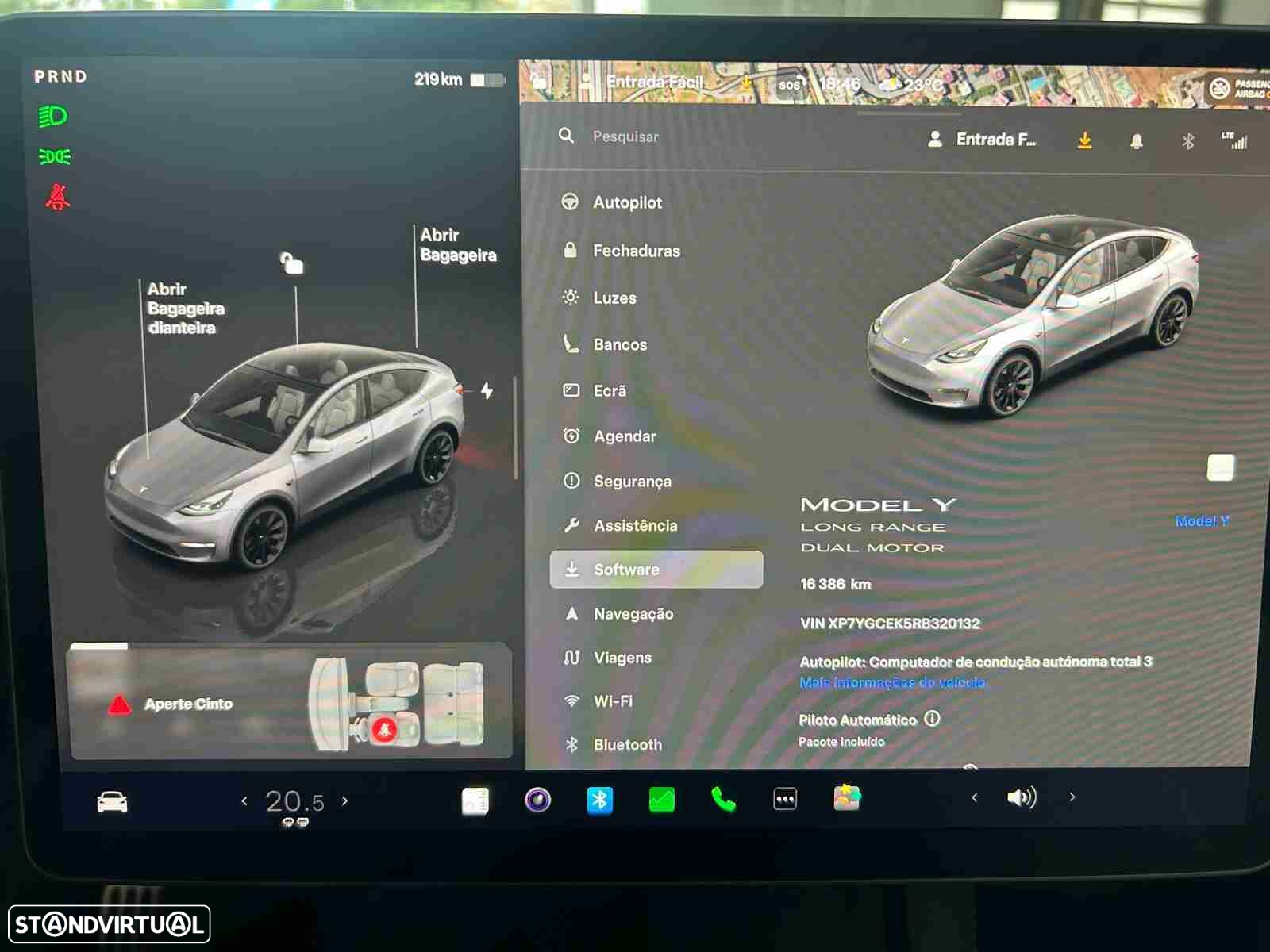Select the highlighted Software menu entry
This screenshot has height=952, width=1270.
coord(656,570)
